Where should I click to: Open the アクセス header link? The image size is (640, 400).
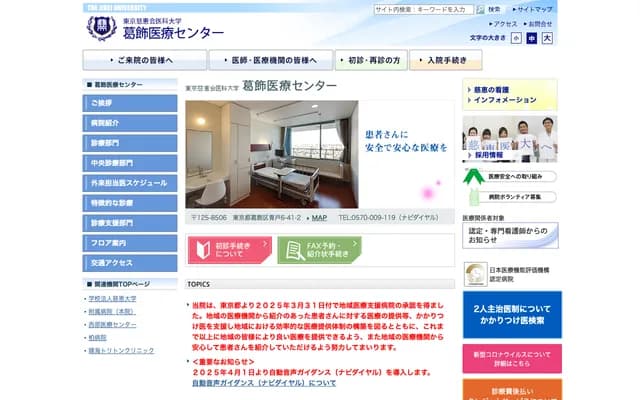tap(503, 24)
